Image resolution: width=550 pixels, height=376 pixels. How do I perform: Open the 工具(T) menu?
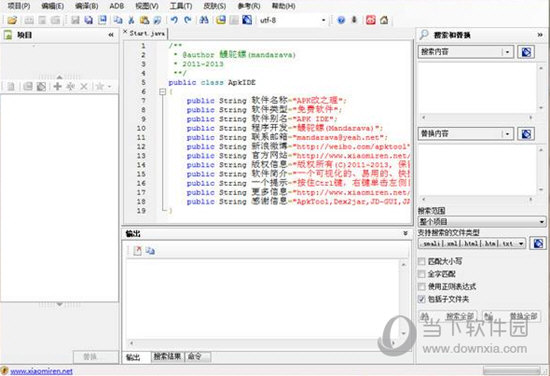181,6
